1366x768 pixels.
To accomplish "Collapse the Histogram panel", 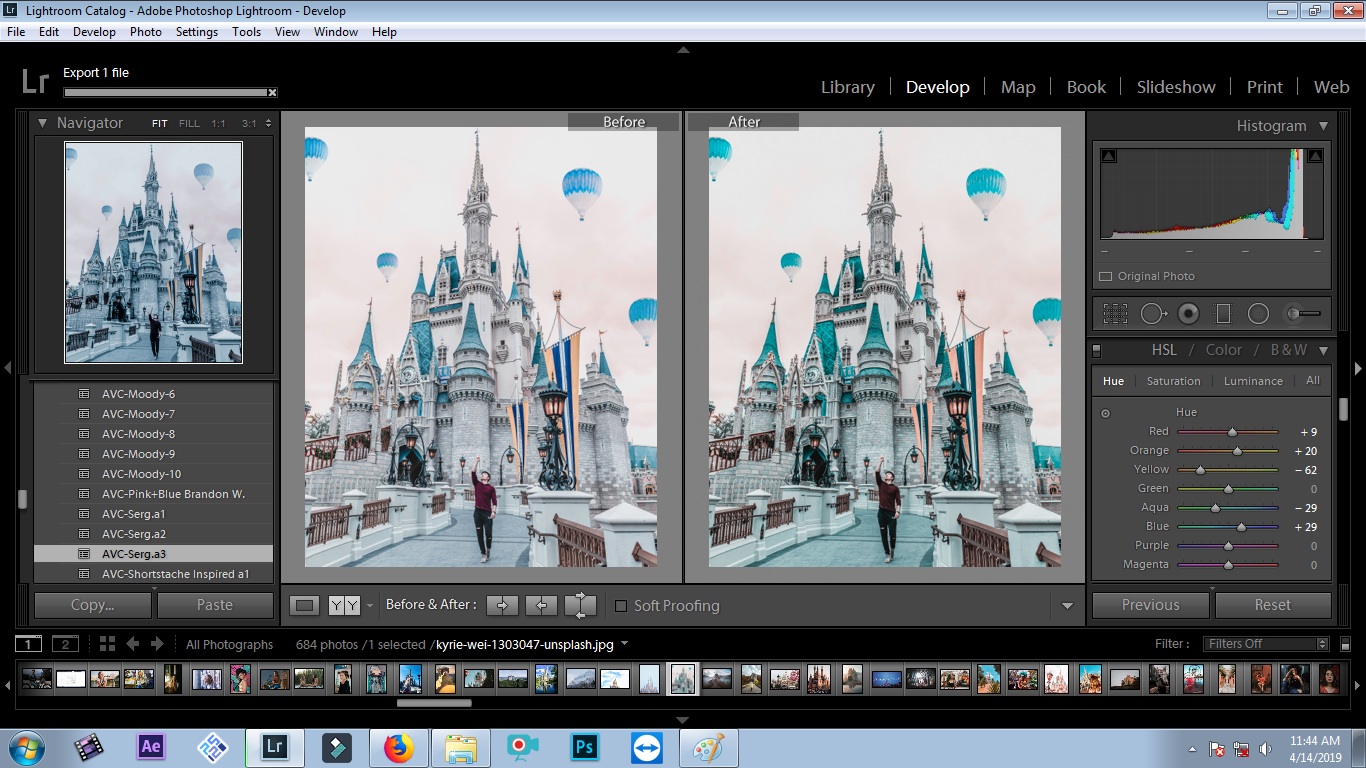I will point(1323,126).
